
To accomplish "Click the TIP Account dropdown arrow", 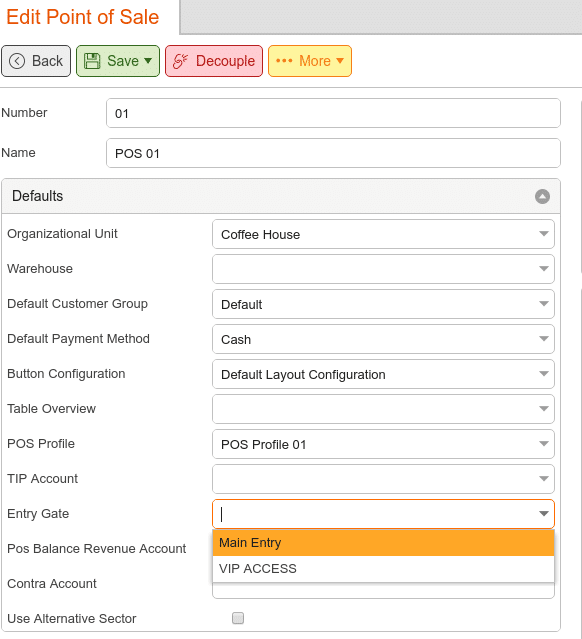I will (543, 479).
